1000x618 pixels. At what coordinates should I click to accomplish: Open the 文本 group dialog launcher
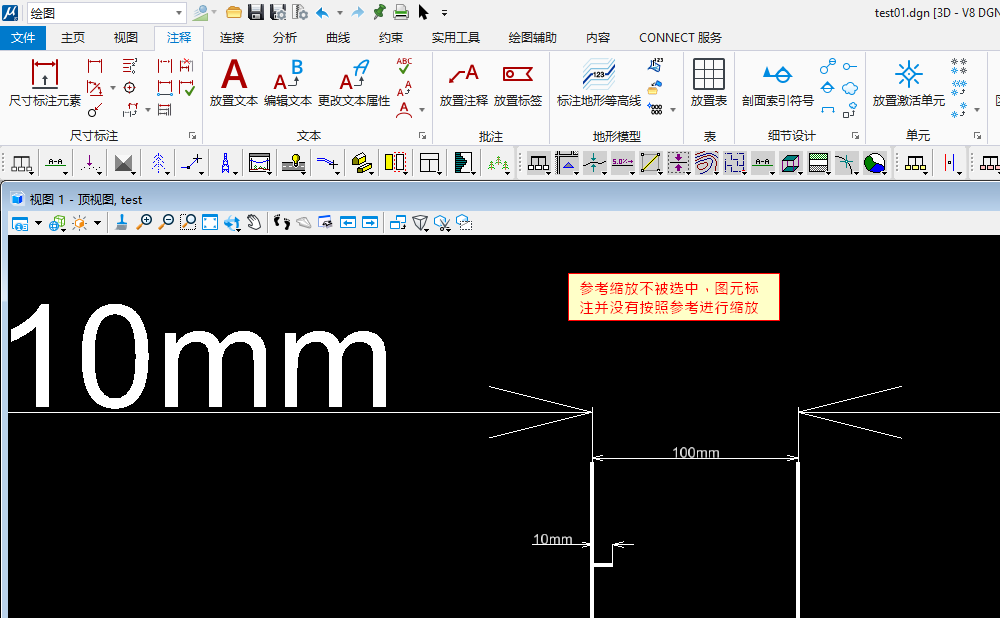tap(422, 136)
